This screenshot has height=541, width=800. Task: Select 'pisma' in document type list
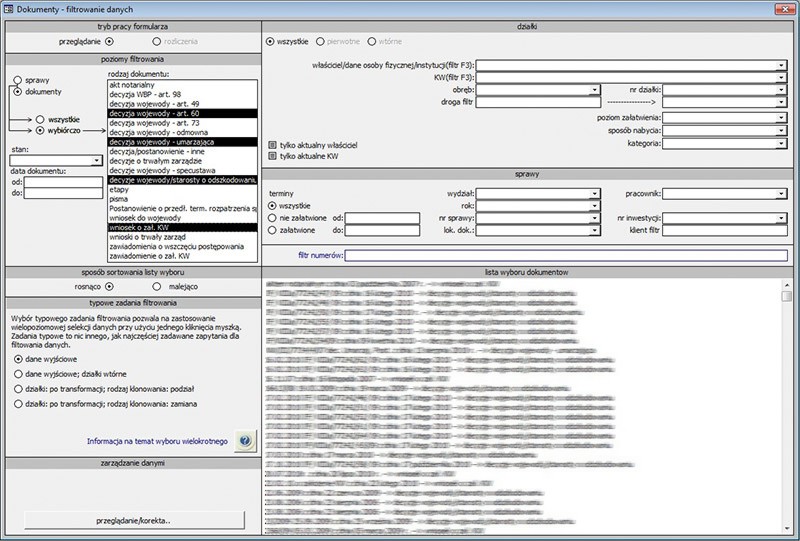click(183, 199)
